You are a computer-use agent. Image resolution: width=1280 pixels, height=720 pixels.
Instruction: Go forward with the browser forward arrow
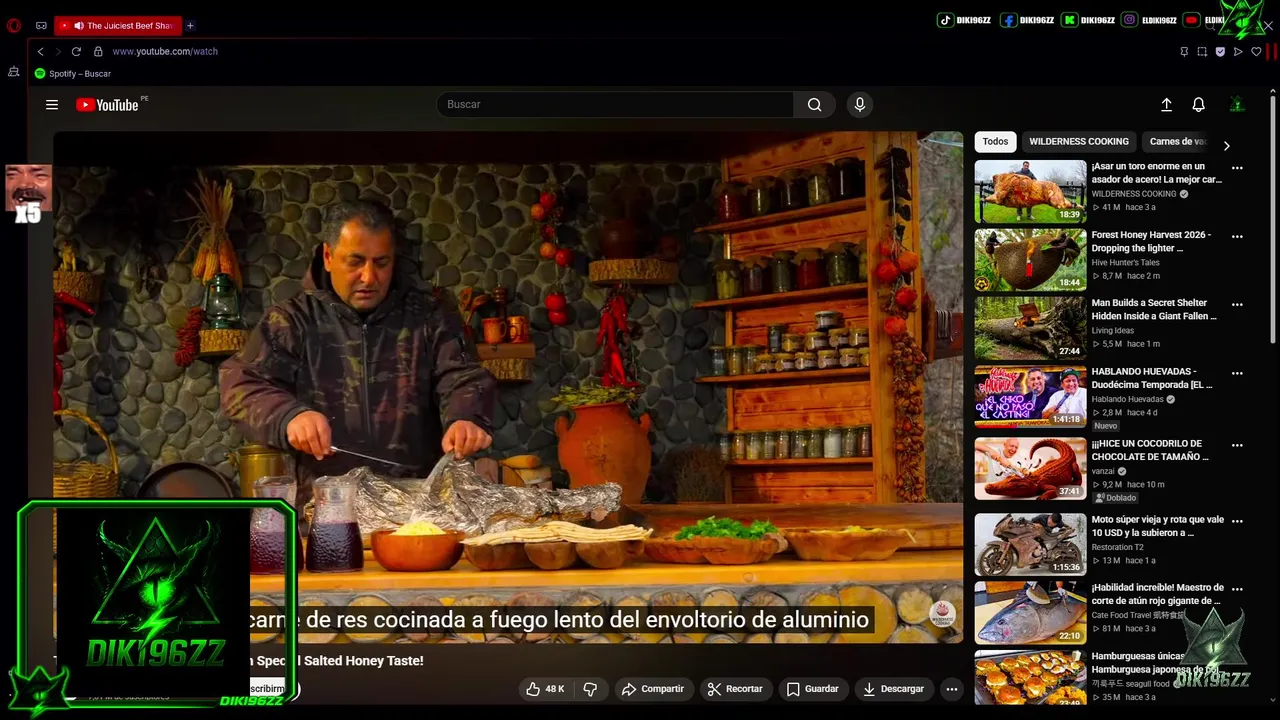58,51
